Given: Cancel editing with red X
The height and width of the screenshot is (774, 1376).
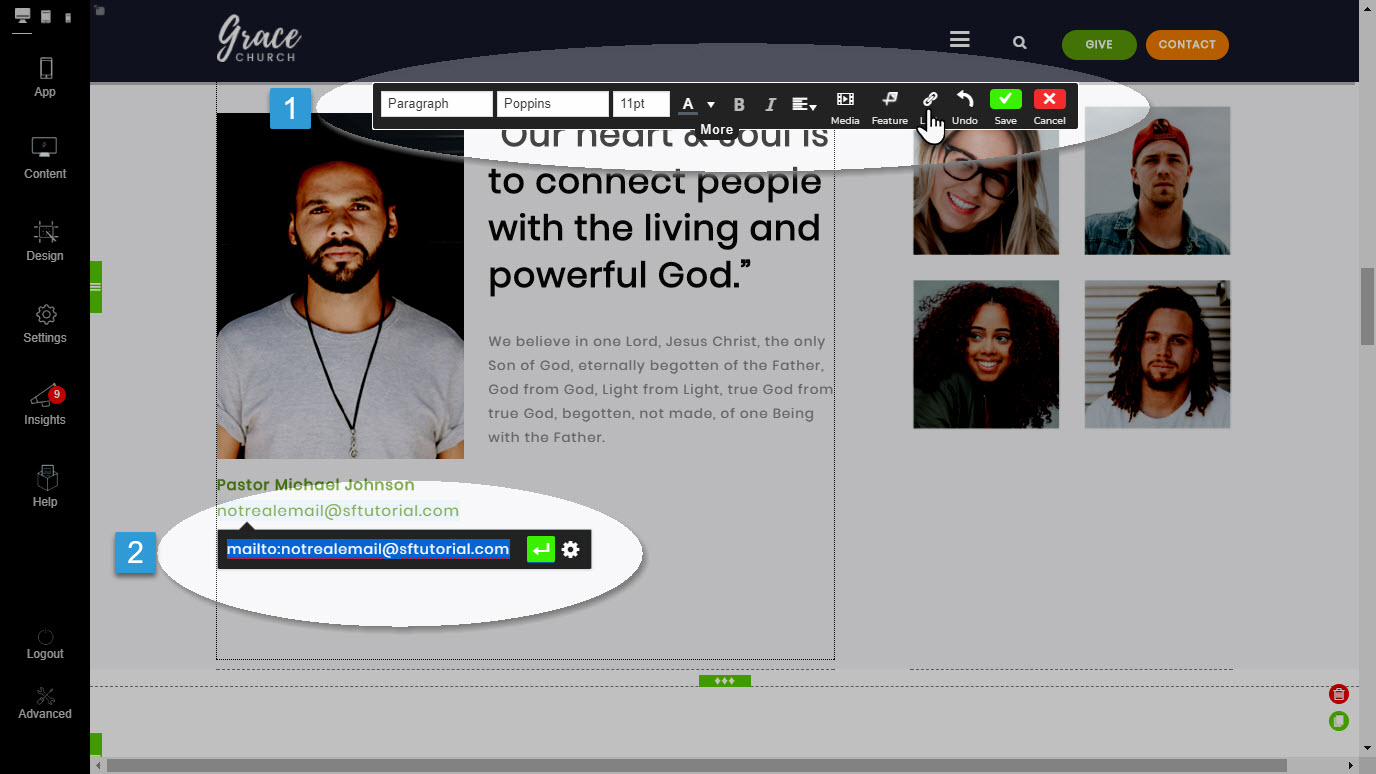Looking at the screenshot, I should click(1049, 99).
